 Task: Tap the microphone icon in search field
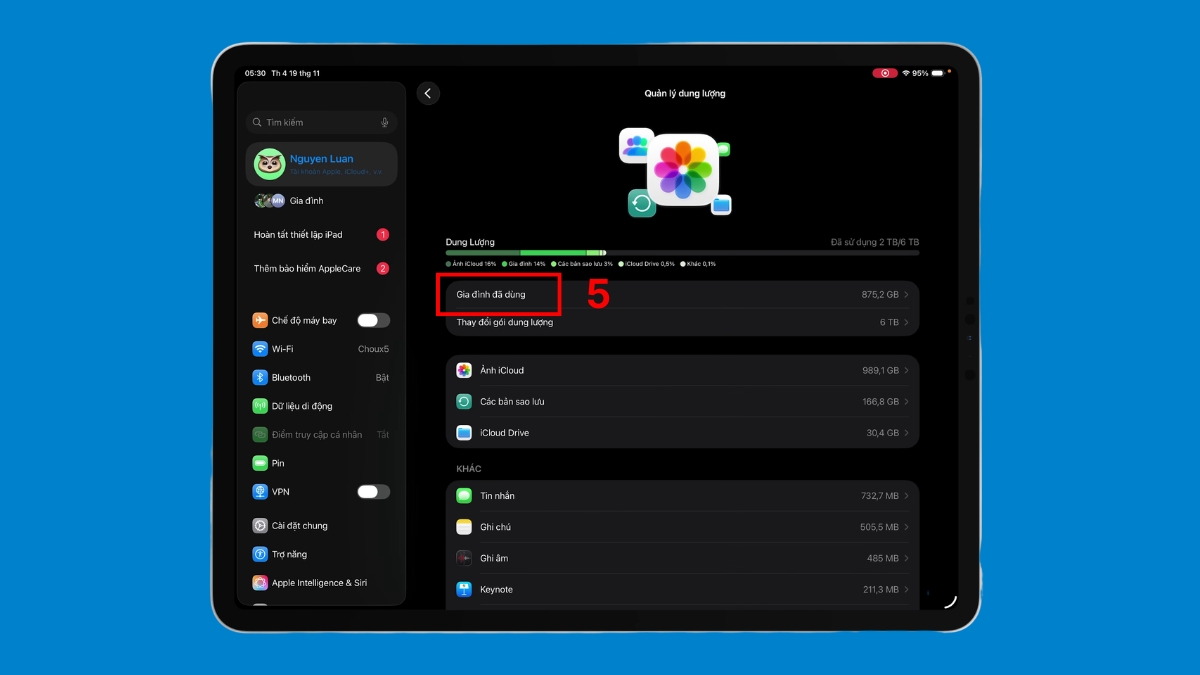[x=384, y=122]
